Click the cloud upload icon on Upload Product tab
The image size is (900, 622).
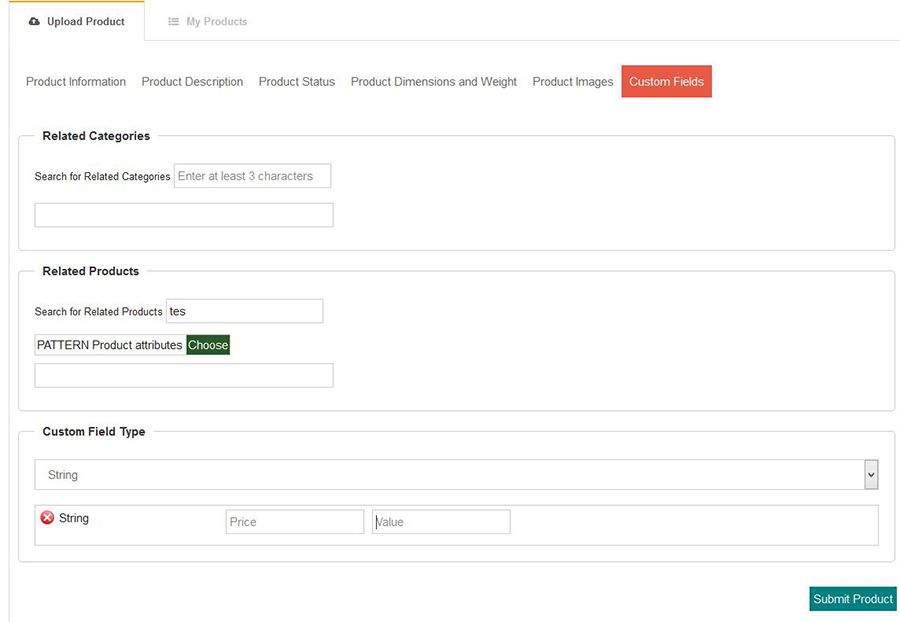coord(34,21)
